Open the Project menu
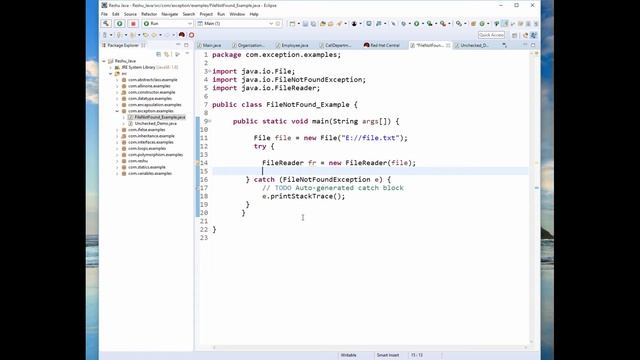640x360 pixels. click(x=206, y=14)
